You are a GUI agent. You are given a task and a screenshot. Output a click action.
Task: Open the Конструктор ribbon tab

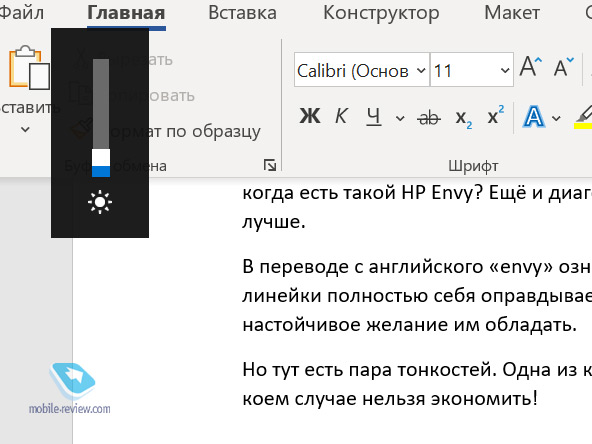[x=381, y=12]
